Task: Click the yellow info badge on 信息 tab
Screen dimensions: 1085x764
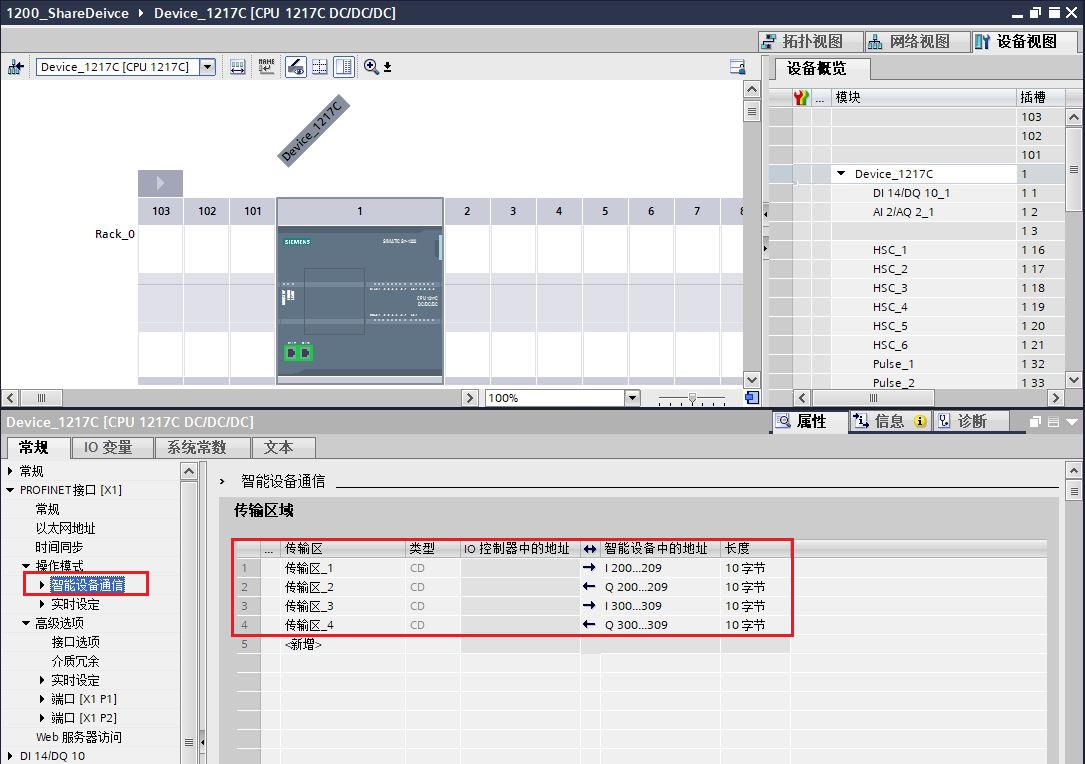Action: click(x=920, y=421)
